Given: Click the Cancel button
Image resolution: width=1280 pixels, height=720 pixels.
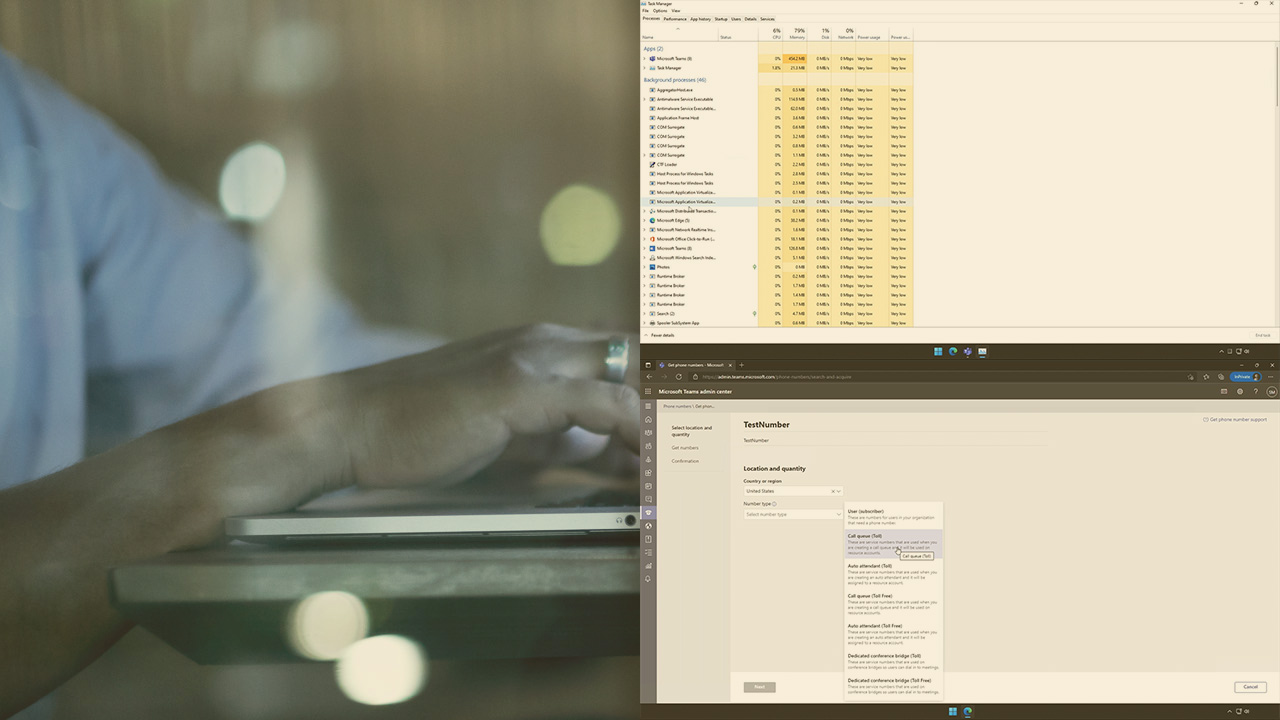Looking at the screenshot, I should (x=1250, y=687).
